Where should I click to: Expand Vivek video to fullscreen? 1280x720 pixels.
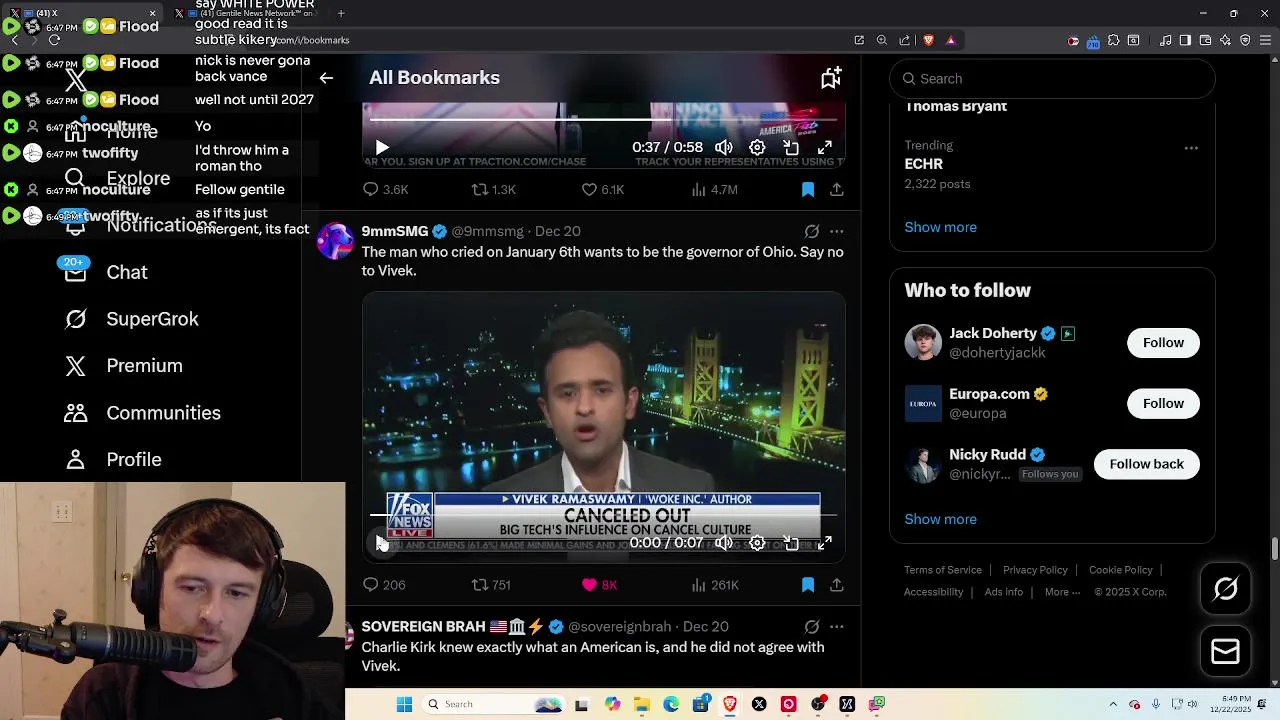point(825,543)
